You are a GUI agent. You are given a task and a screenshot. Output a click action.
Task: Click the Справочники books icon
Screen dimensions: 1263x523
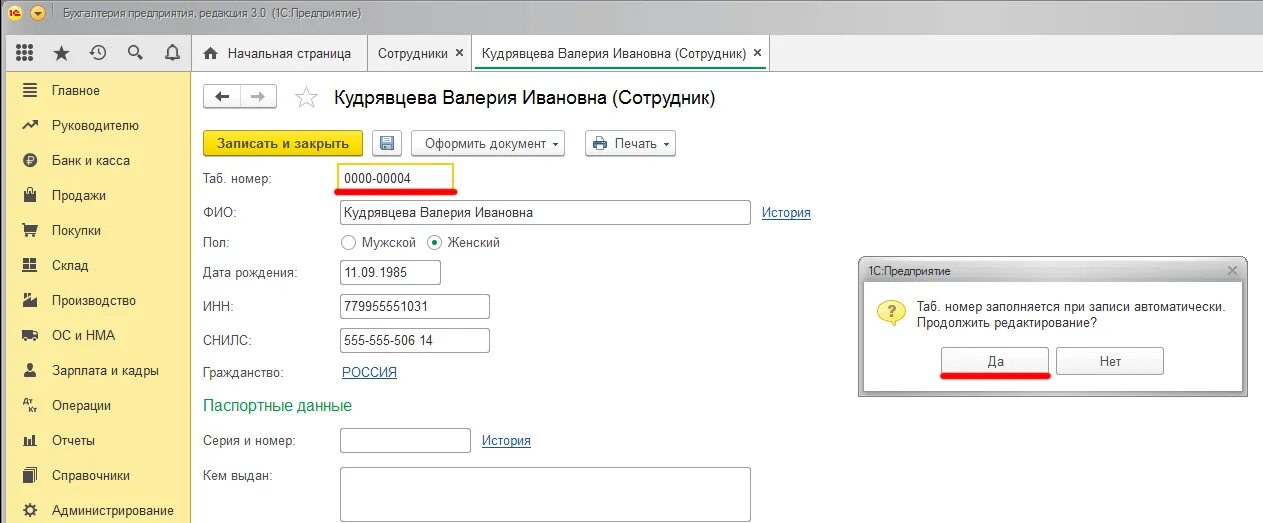click(x=30, y=475)
